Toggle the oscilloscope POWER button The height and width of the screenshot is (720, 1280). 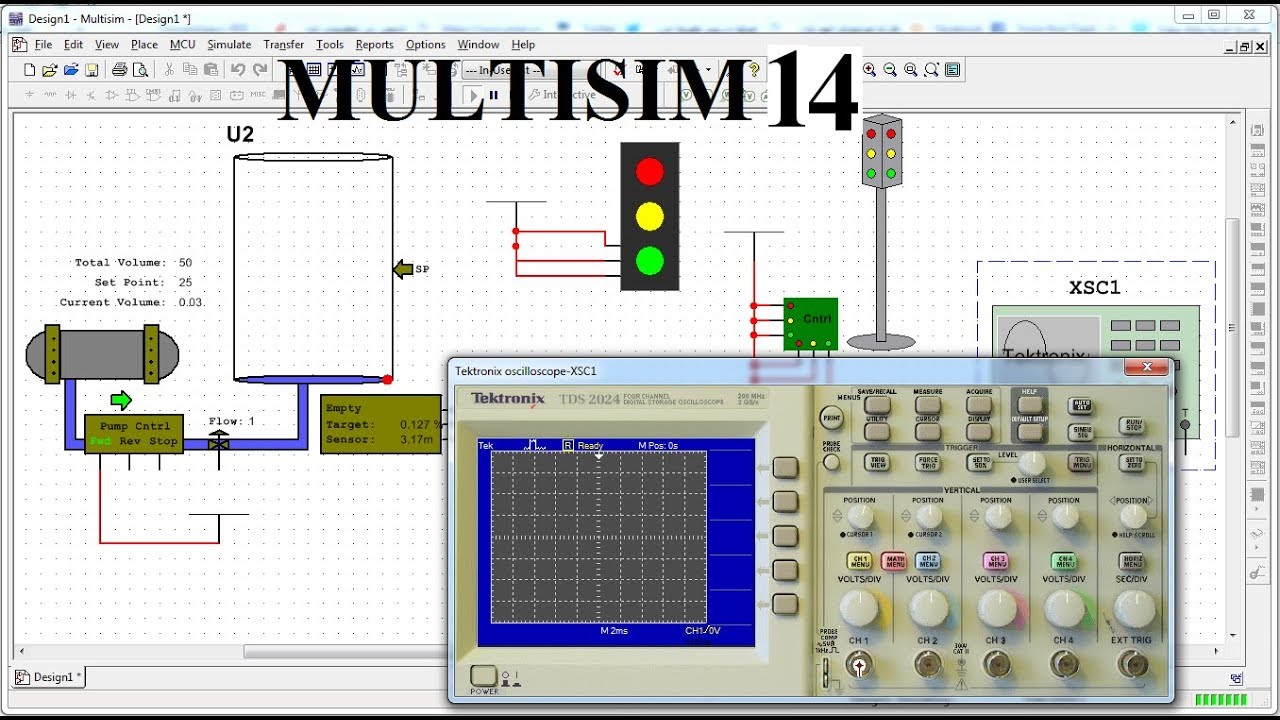[484, 676]
